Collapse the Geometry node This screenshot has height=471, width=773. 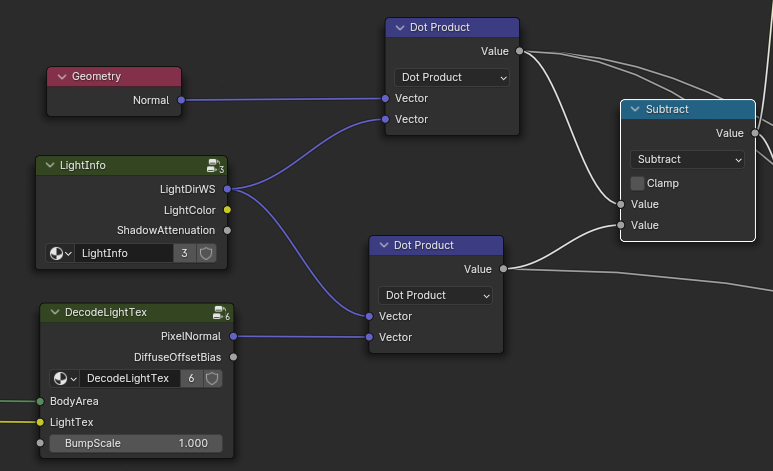click(x=62, y=76)
